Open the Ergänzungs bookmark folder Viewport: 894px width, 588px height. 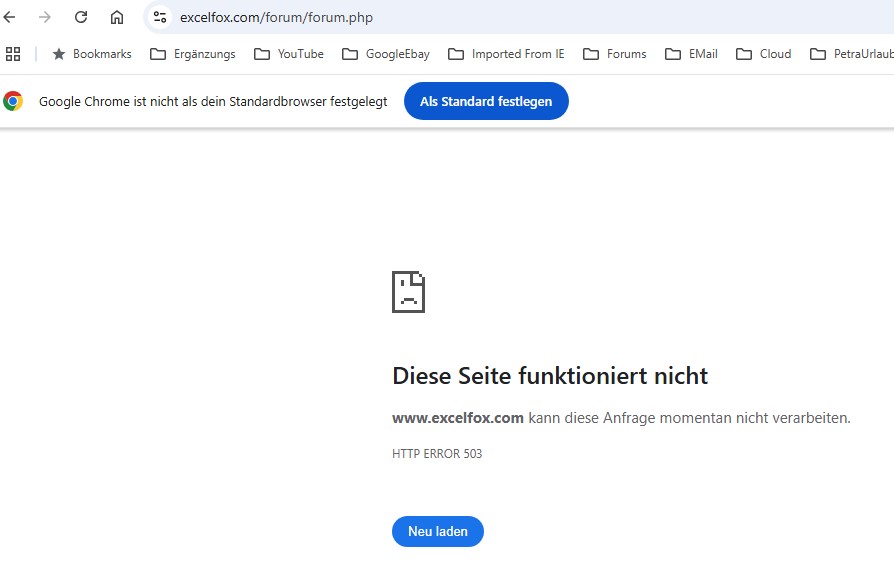point(193,54)
